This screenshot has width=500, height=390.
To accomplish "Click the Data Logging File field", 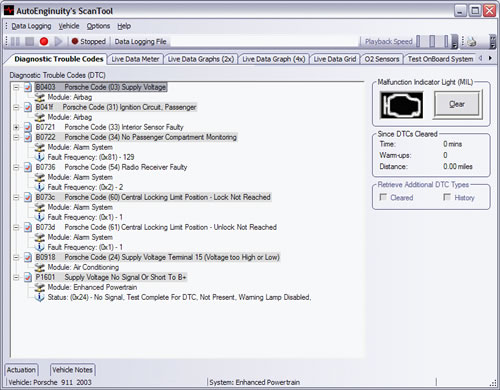I will click(264, 42).
